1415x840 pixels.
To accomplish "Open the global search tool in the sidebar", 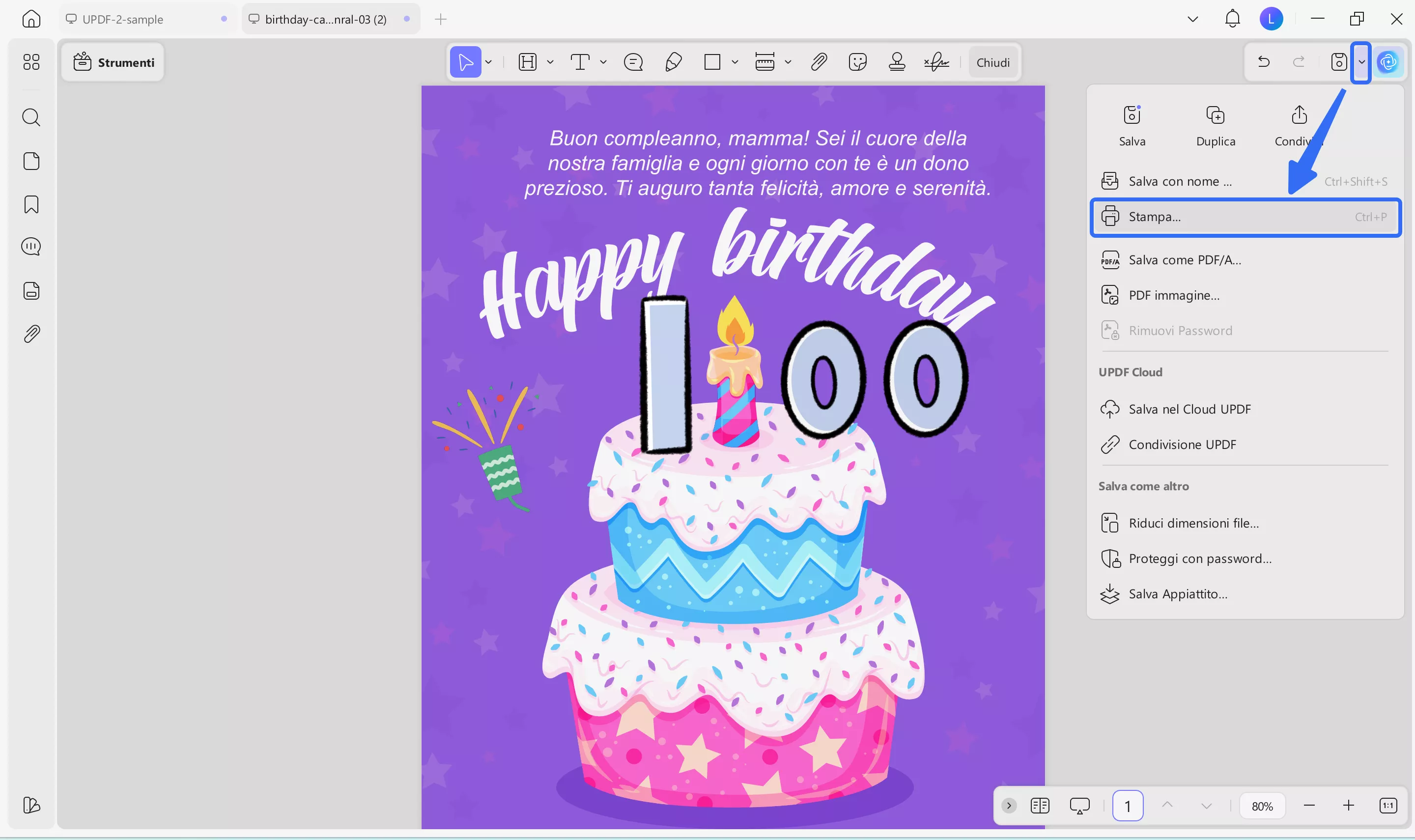I will tap(31, 117).
